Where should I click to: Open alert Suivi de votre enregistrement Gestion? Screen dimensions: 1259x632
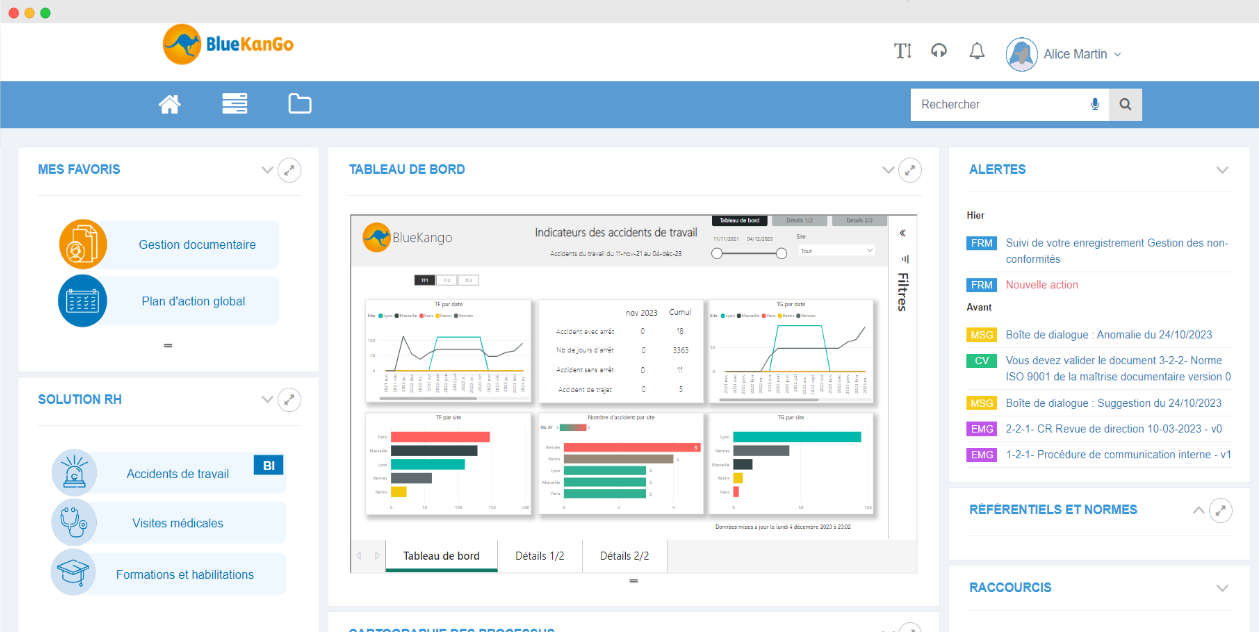click(x=1116, y=251)
